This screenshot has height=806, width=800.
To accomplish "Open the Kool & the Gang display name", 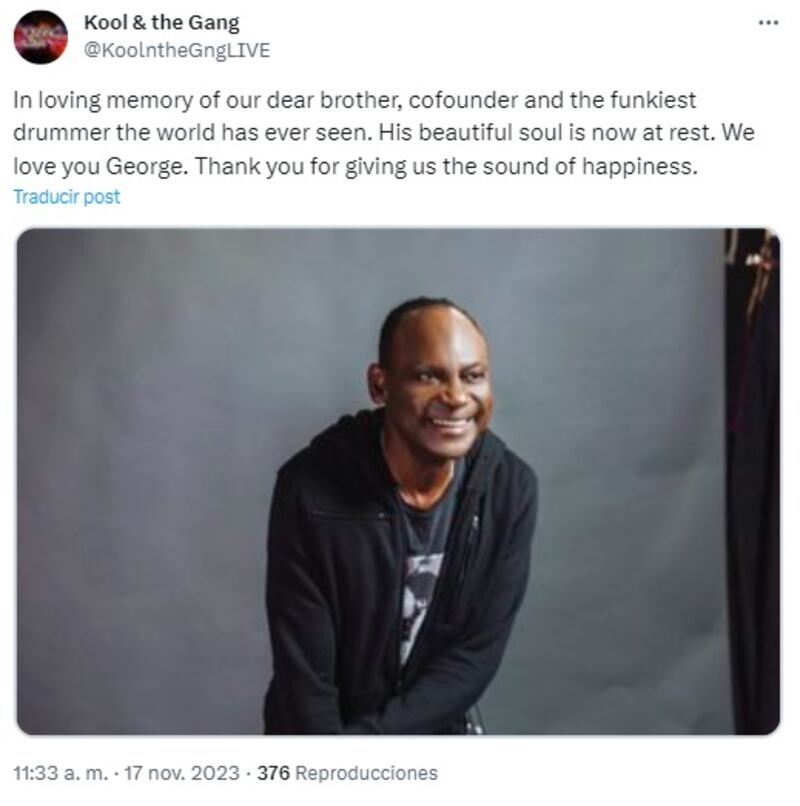I will click(x=161, y=23).
